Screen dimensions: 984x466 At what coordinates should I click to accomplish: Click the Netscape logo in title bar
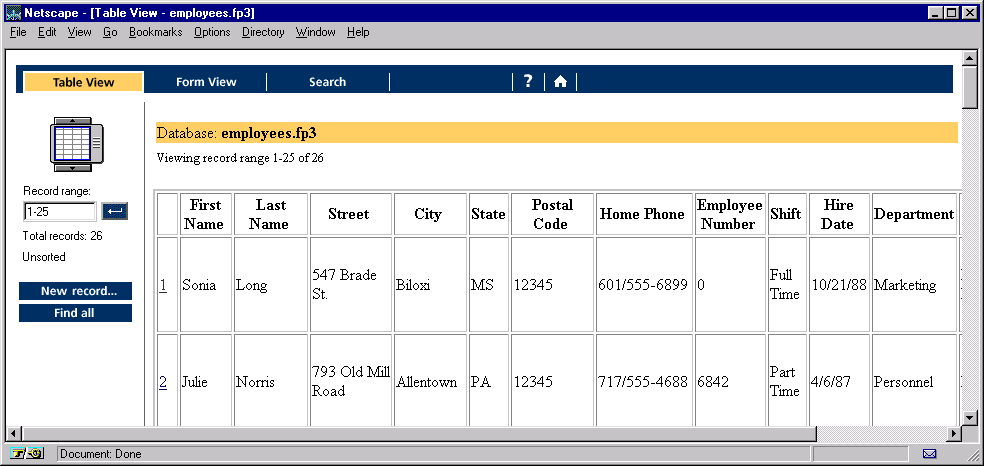click(13, 13)
